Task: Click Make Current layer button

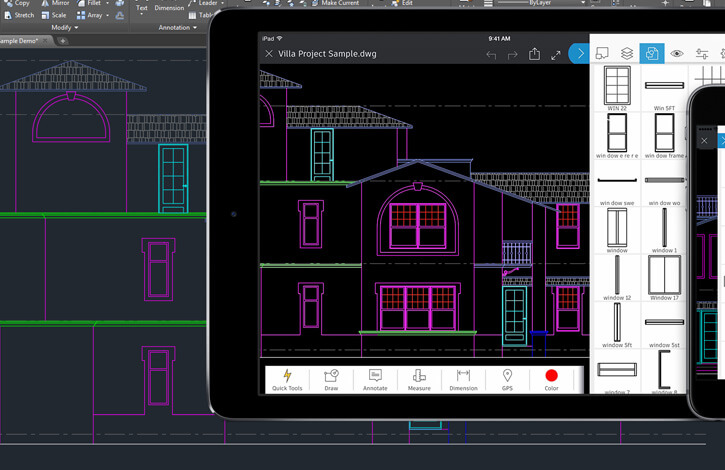Action: 335,3
